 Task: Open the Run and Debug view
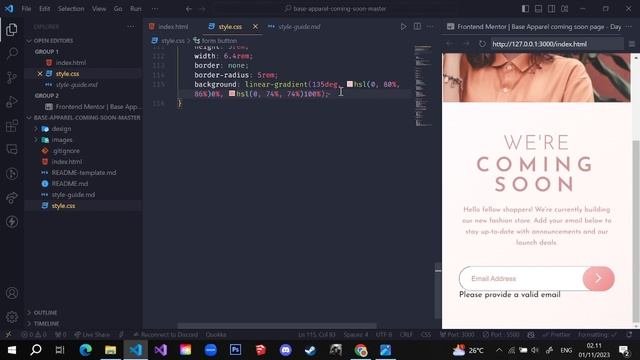12,101
